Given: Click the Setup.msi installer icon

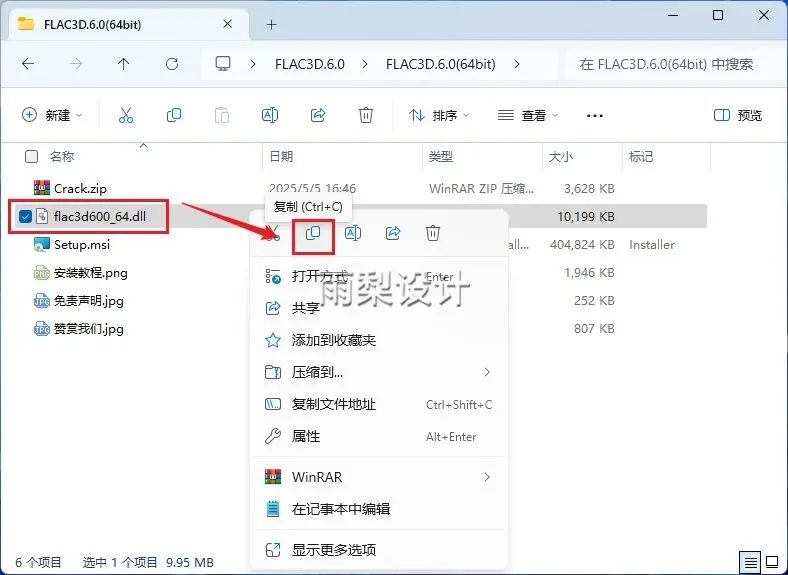Looking at the screenshot, I should 42,244.
